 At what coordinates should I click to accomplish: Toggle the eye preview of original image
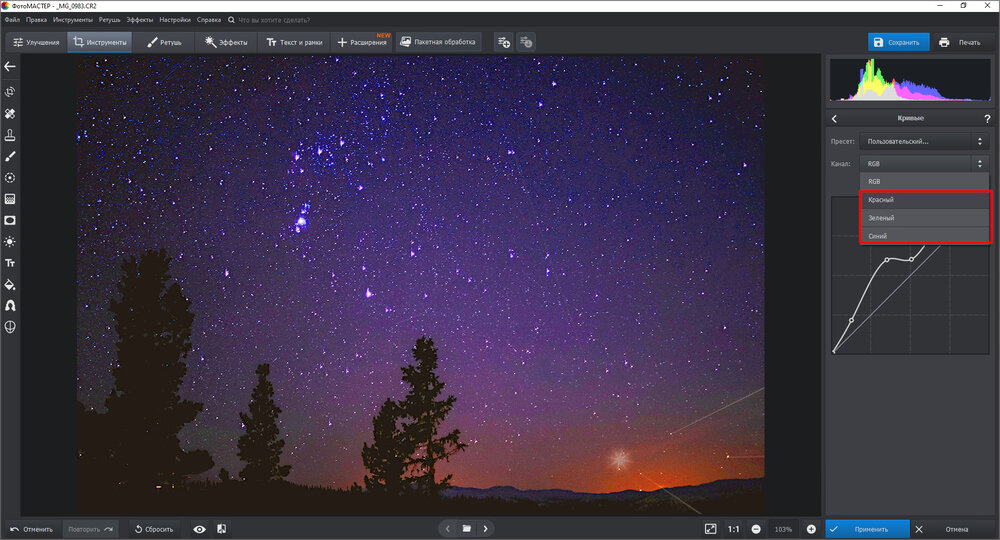click(x=199, y=529)
